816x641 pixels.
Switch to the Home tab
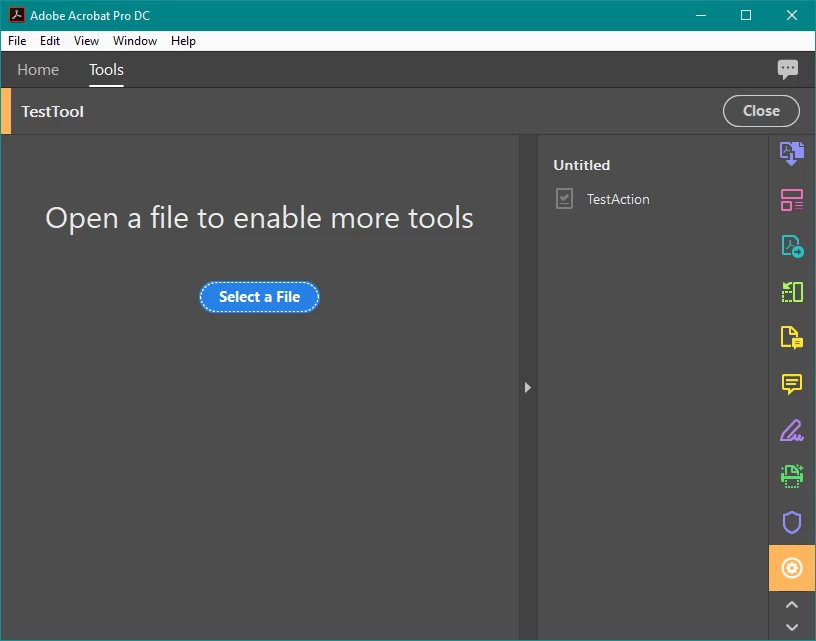coord(38,70)
